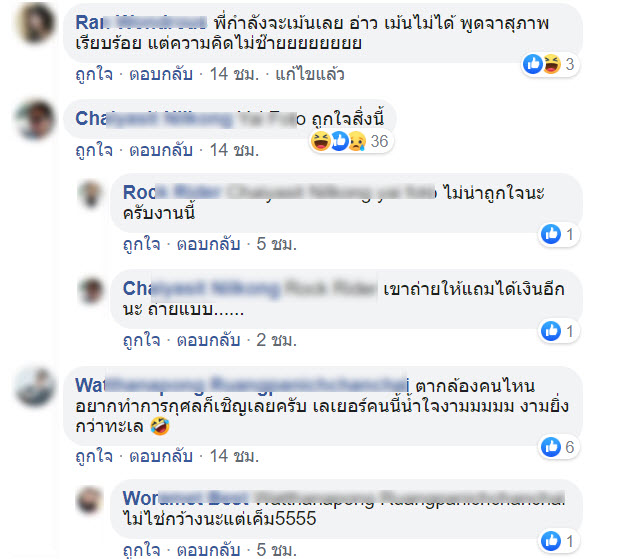Open like count on Cha's reply about ถ่ายแบบ
Screen dimensions: 624x559
pyautogui.click(x=560, y=331)
